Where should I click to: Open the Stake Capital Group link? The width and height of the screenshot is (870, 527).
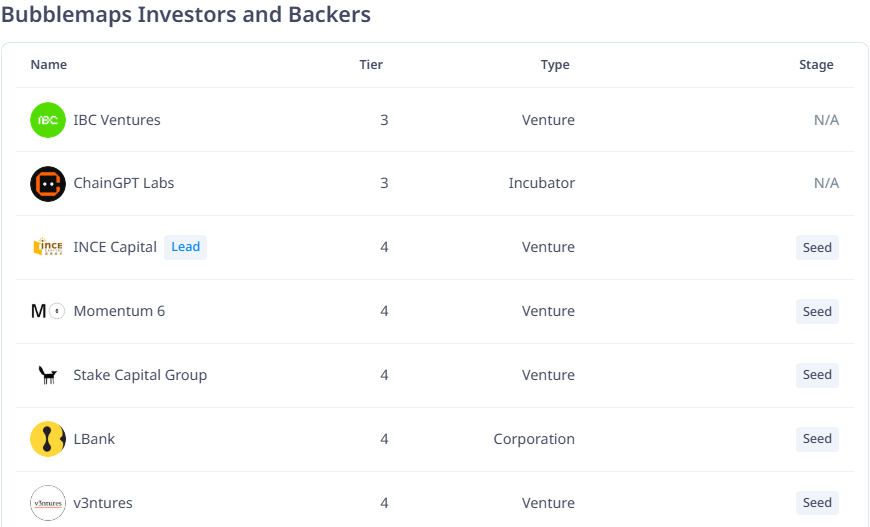click(140, 375)
